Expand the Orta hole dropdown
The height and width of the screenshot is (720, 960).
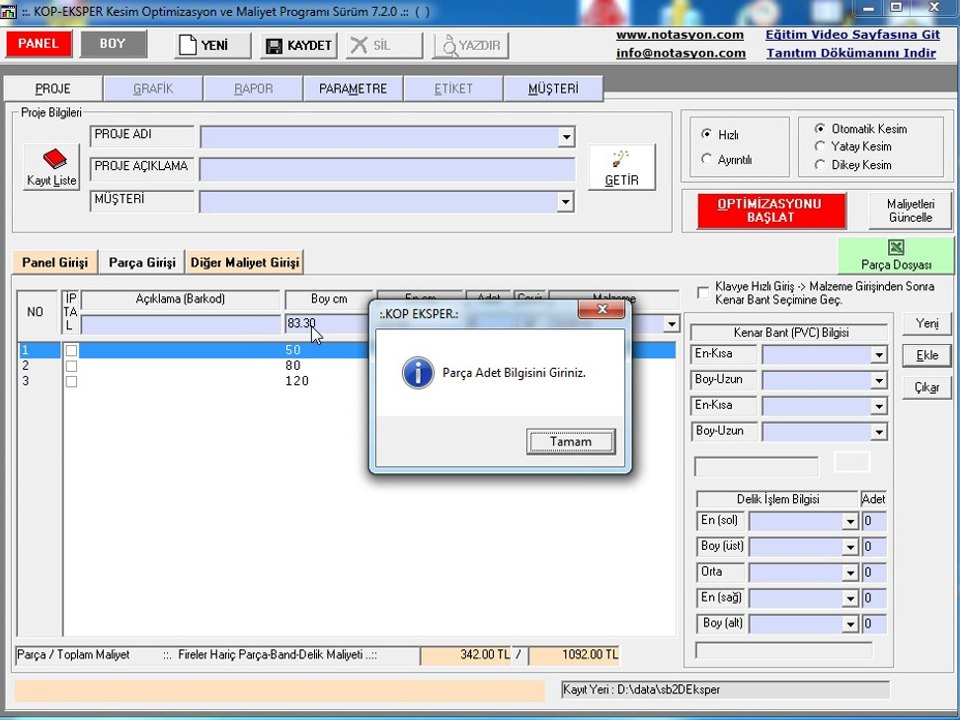[x=850, y=573]
